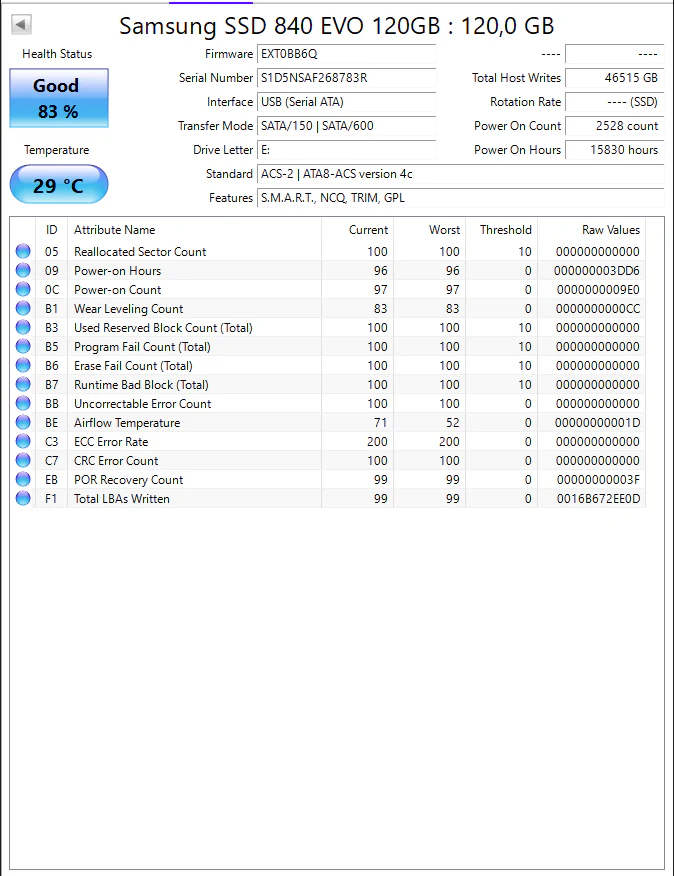Select status orb for Airflow Temperature
Viewport: 674px width, 876px height.
click(23, 422)
